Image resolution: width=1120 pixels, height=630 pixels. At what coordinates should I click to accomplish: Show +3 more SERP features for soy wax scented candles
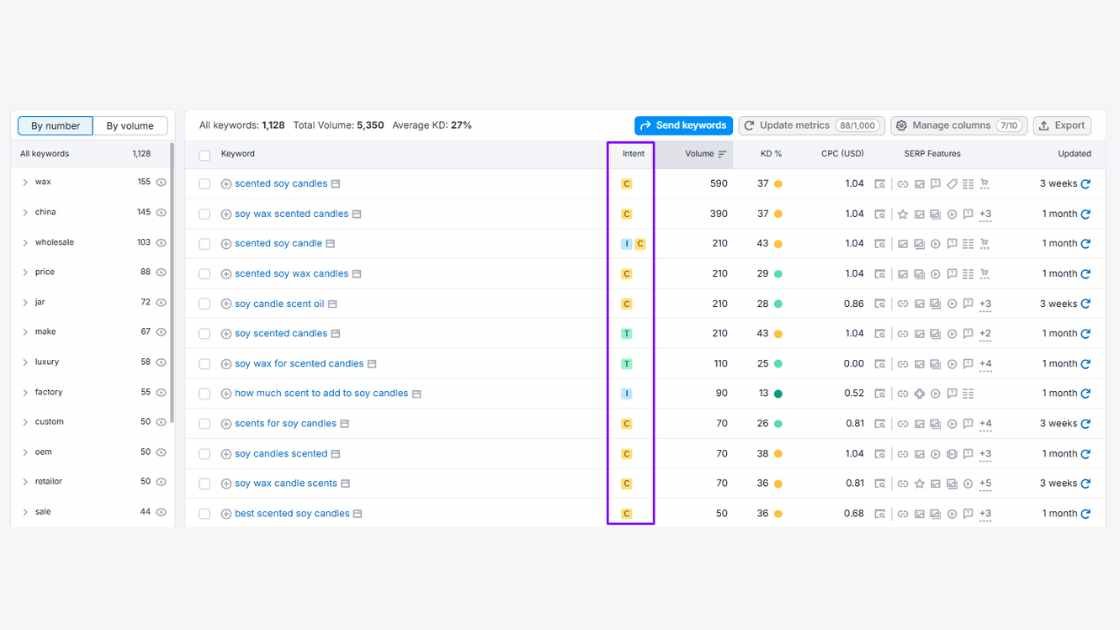tap(985, 214)
